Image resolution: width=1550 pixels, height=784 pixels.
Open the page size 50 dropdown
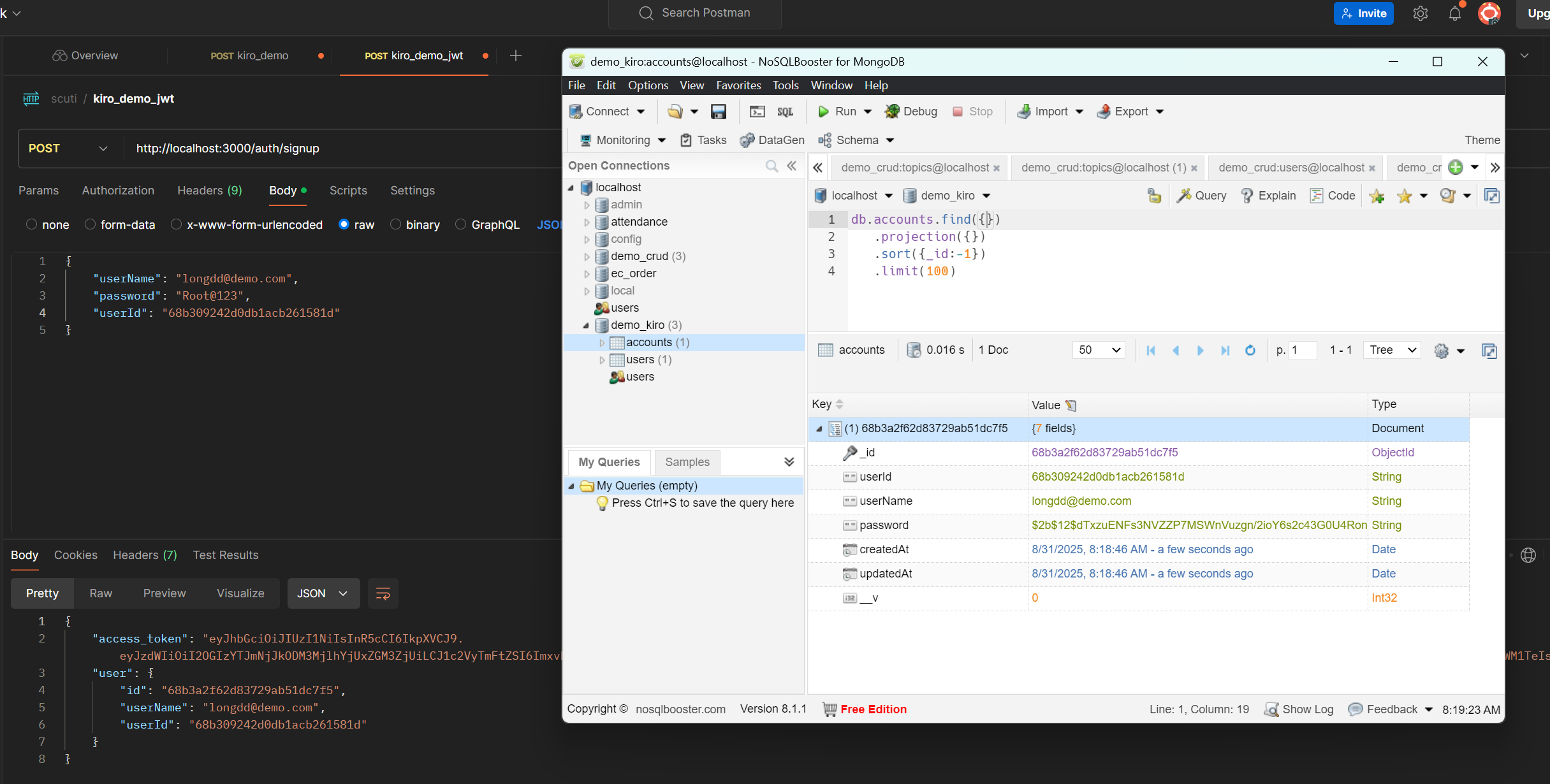coord(1099,350)
